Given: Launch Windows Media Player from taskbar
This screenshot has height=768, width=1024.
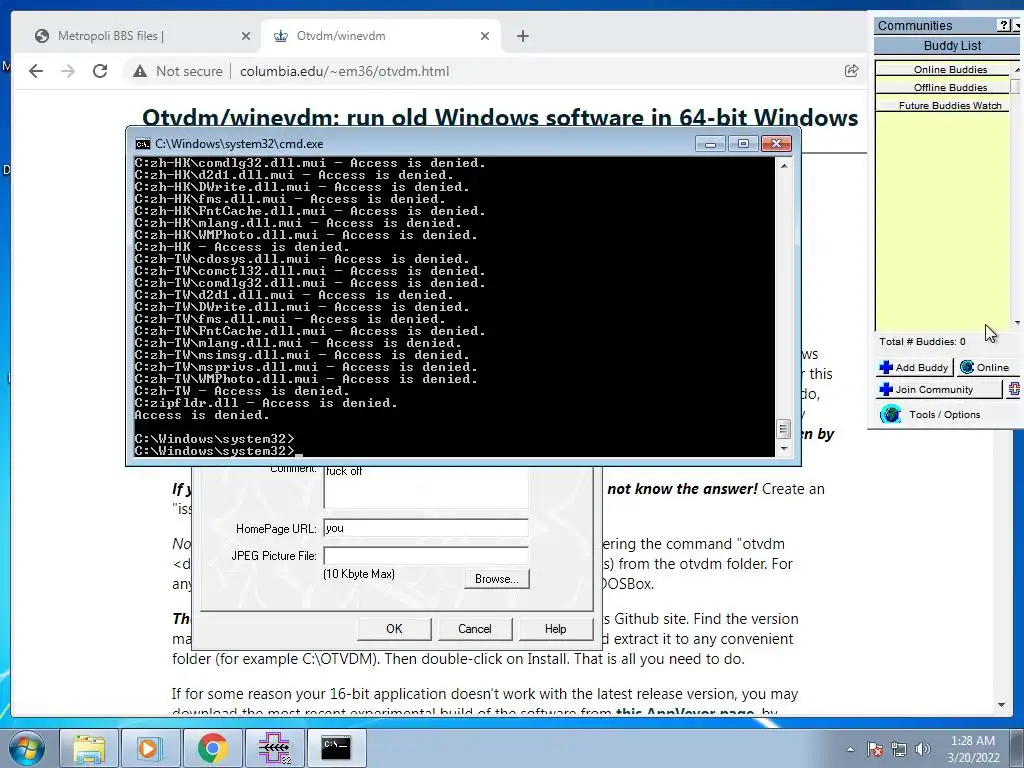Looking at the screenshot, I should point(149,748).
